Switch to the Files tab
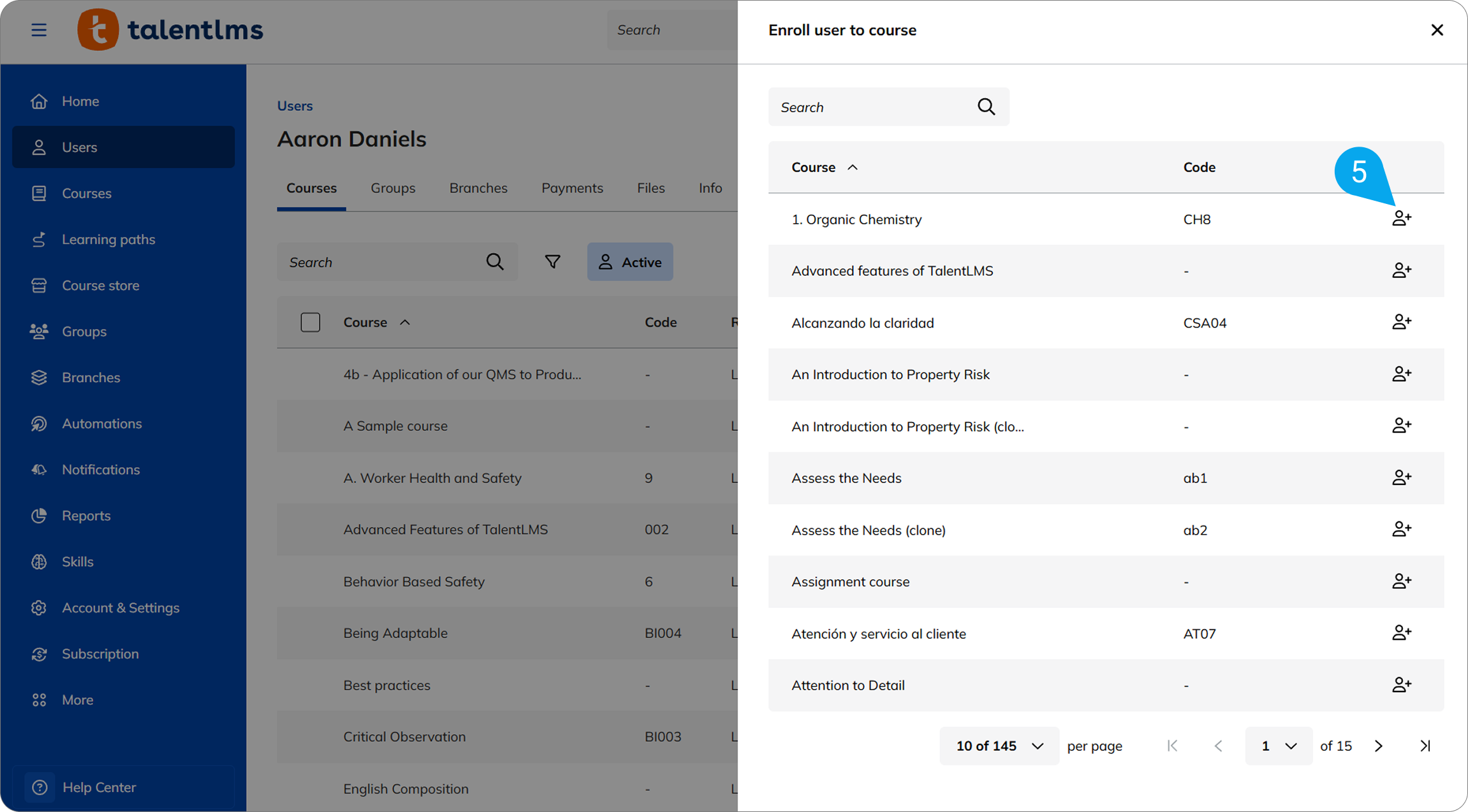Image resolution: width=1468 pixels, height=812 pixels. [x=650, y=188]
